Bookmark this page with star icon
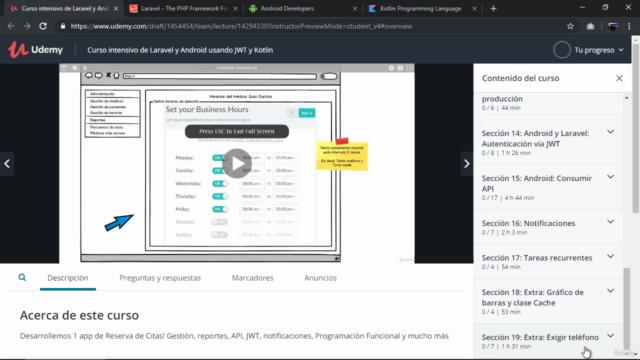This screenshot has height=360, width=640. click(570, 26)
